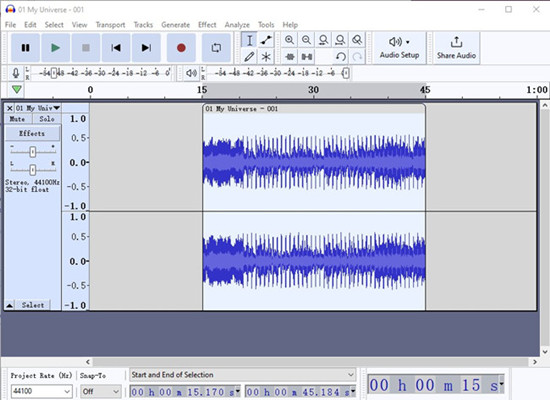This screenshot has height=400, width=550.
Task: Click the 30 second mark on timeline ruler
Action: pos(314,90)
